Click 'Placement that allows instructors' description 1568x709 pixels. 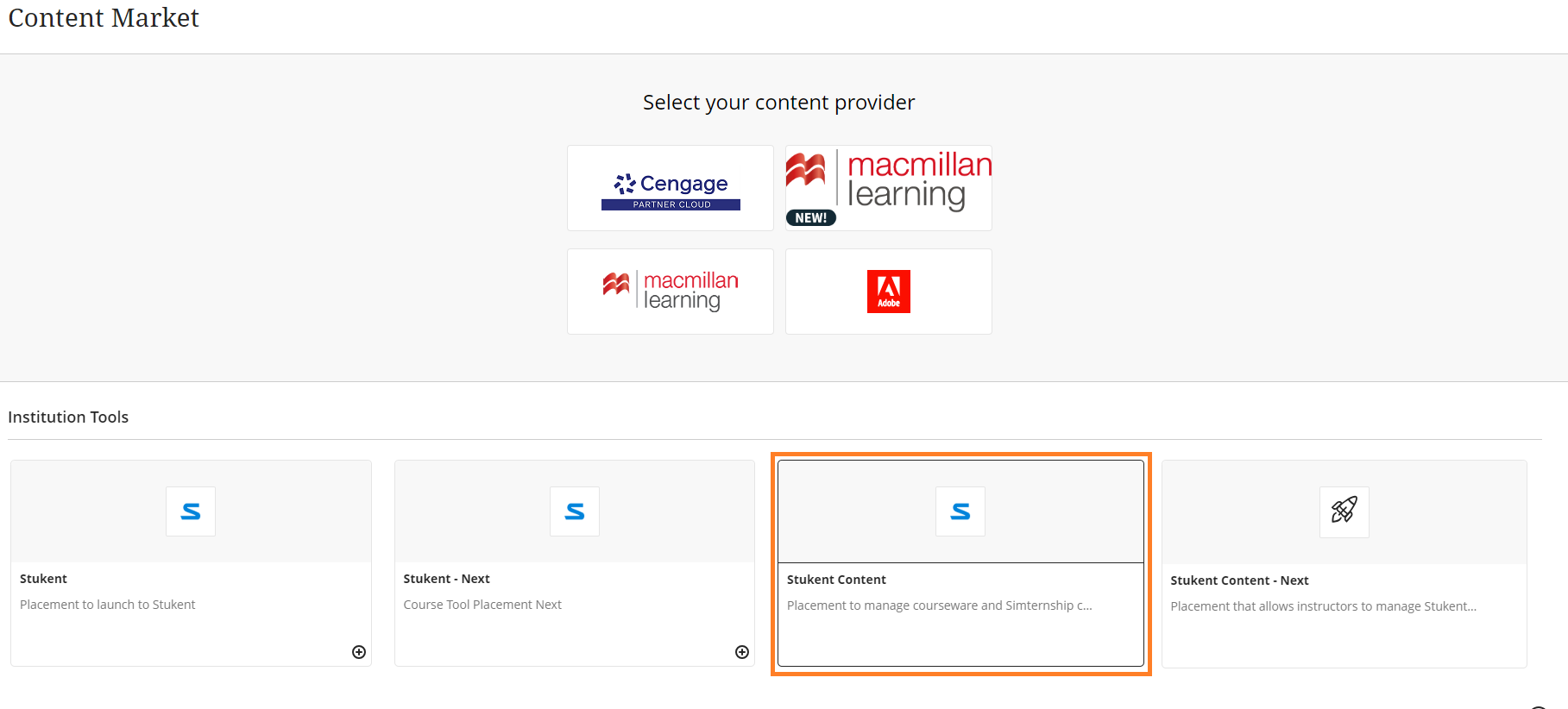tap(1323, 606)
